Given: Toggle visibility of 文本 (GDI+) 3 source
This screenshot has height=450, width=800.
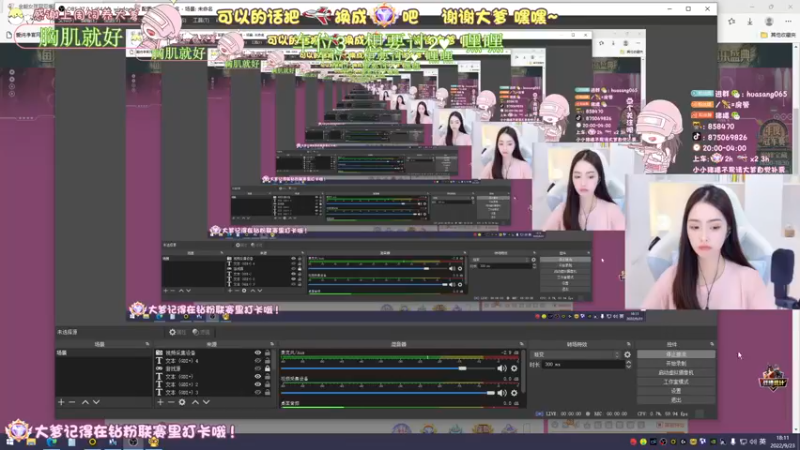Looking at the screenshot, I should point(258,392).
